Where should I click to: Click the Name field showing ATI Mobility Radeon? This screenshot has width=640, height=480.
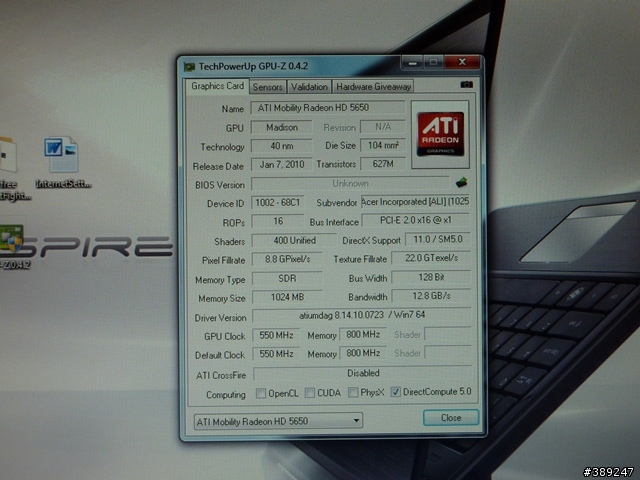(328, 108)
